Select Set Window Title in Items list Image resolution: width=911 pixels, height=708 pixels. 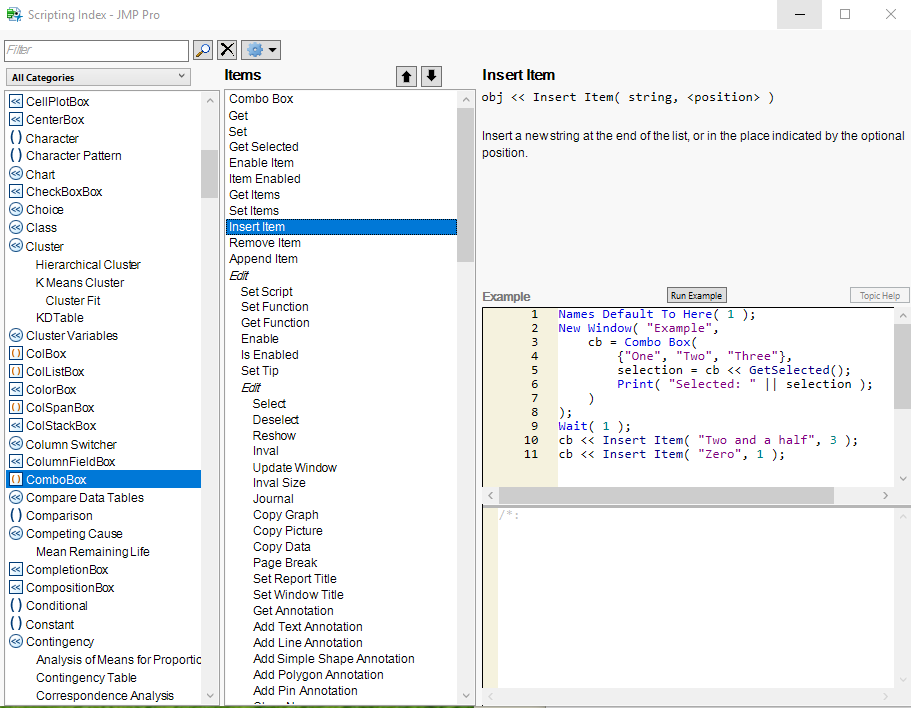(x=298, y=595)
